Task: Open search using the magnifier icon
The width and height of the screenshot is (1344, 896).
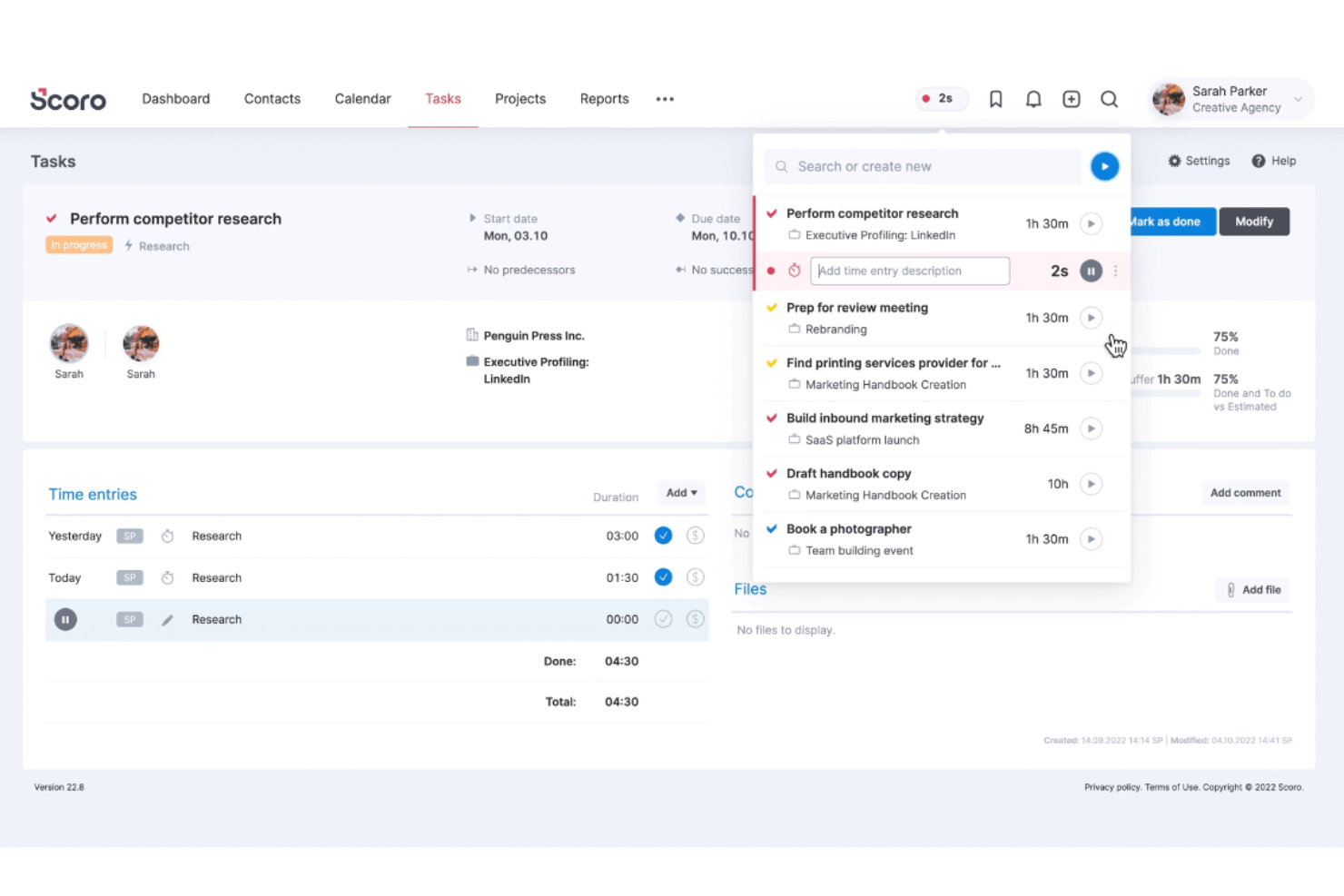Action: tap(1109, 99)
